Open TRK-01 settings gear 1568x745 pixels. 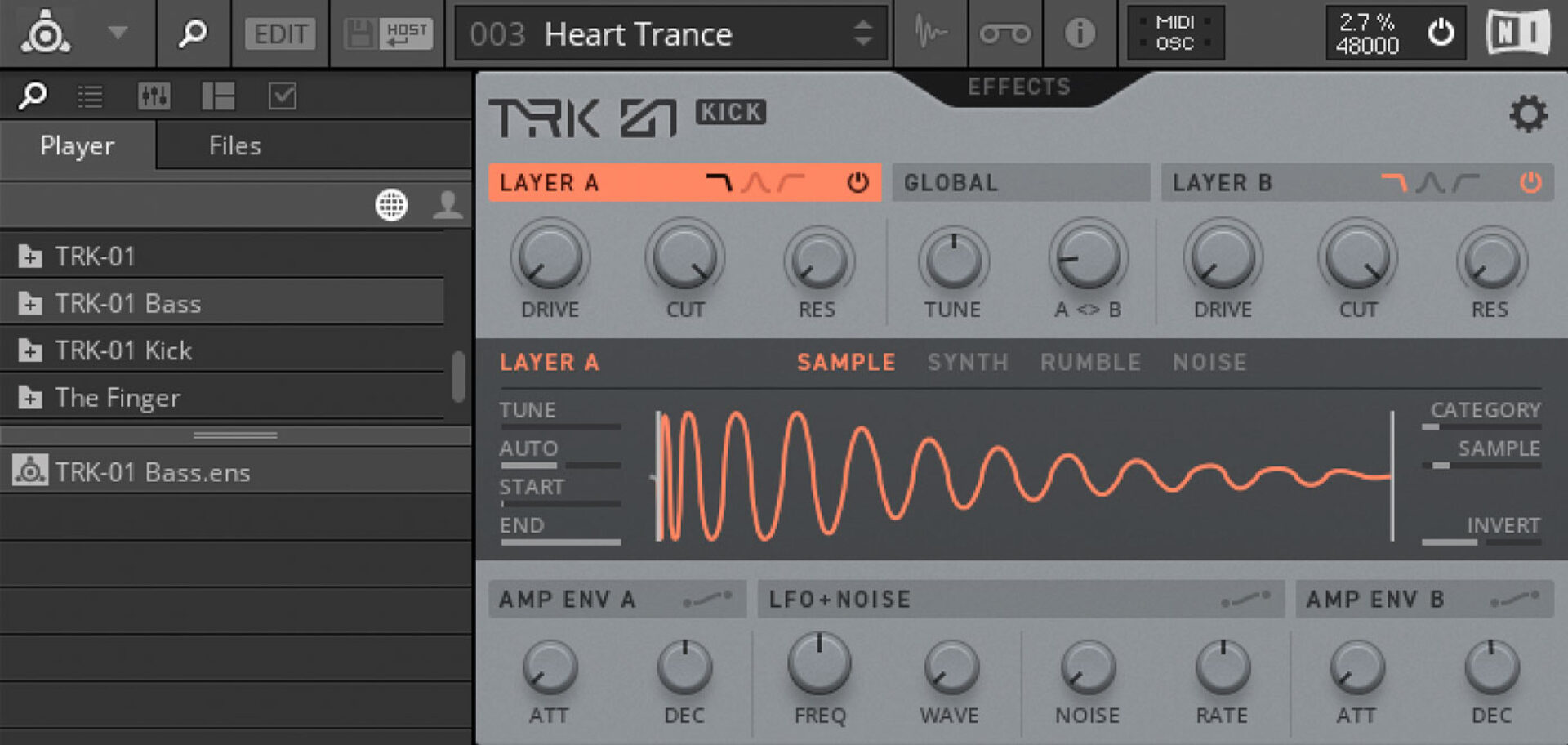1528,114
